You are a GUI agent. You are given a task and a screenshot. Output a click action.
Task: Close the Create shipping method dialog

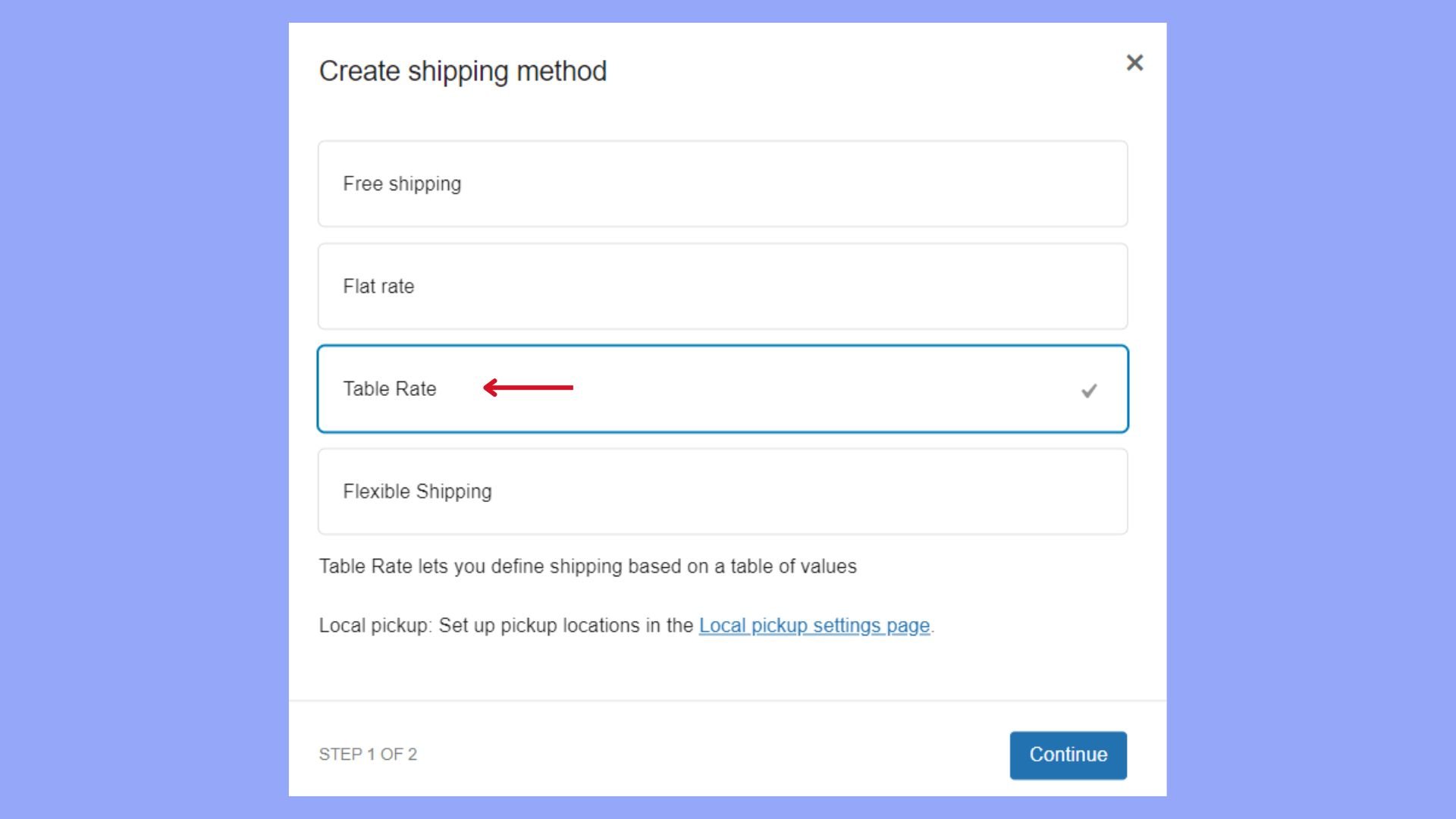1134,63
